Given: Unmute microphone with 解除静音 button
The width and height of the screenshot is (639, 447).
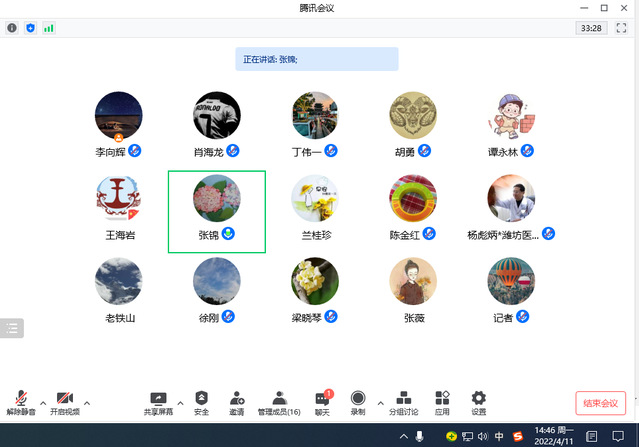Looking at the screenshot, I should [x=21, y=402].
